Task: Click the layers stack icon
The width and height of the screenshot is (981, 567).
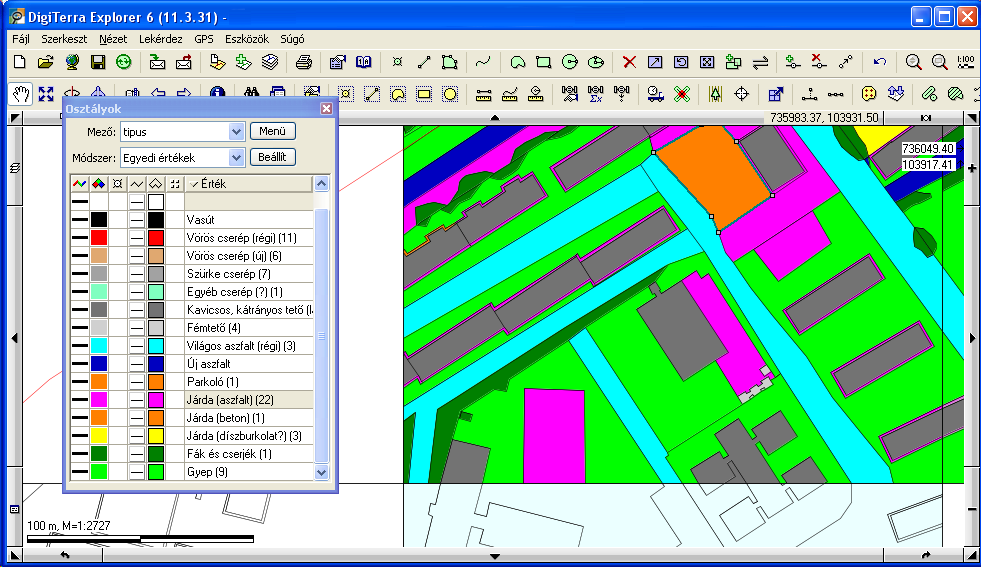Action: pyautogui.click(x=270, y=62)
